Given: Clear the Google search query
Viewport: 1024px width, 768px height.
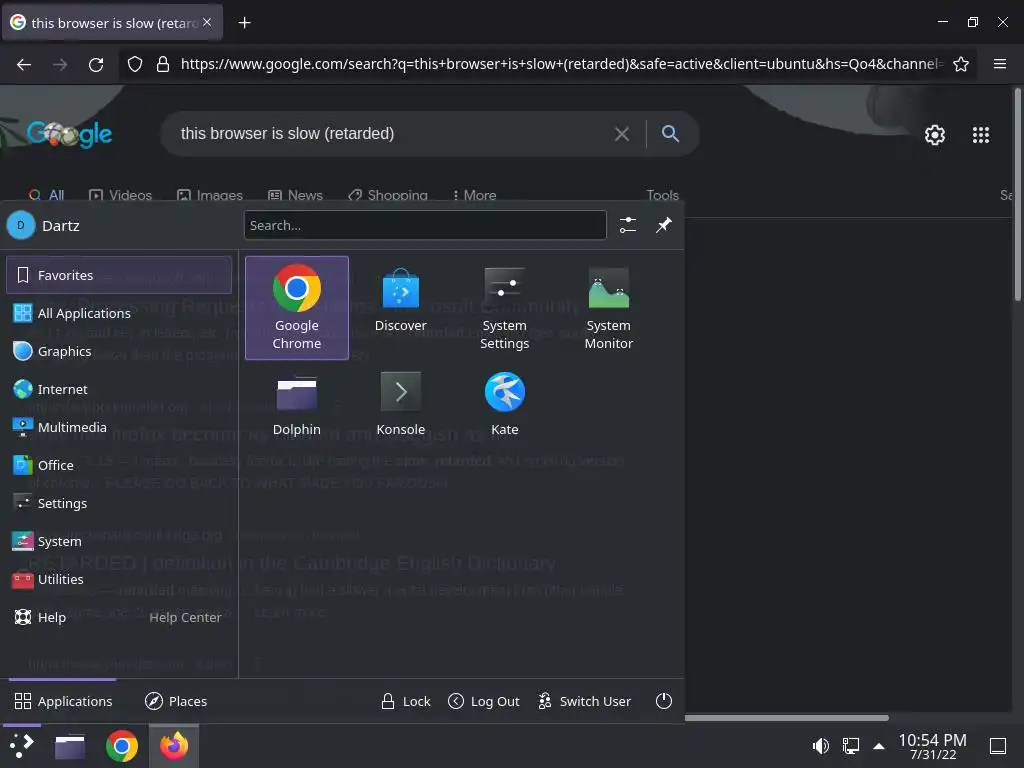Looking at the screenshot, I should coord(622,134).
